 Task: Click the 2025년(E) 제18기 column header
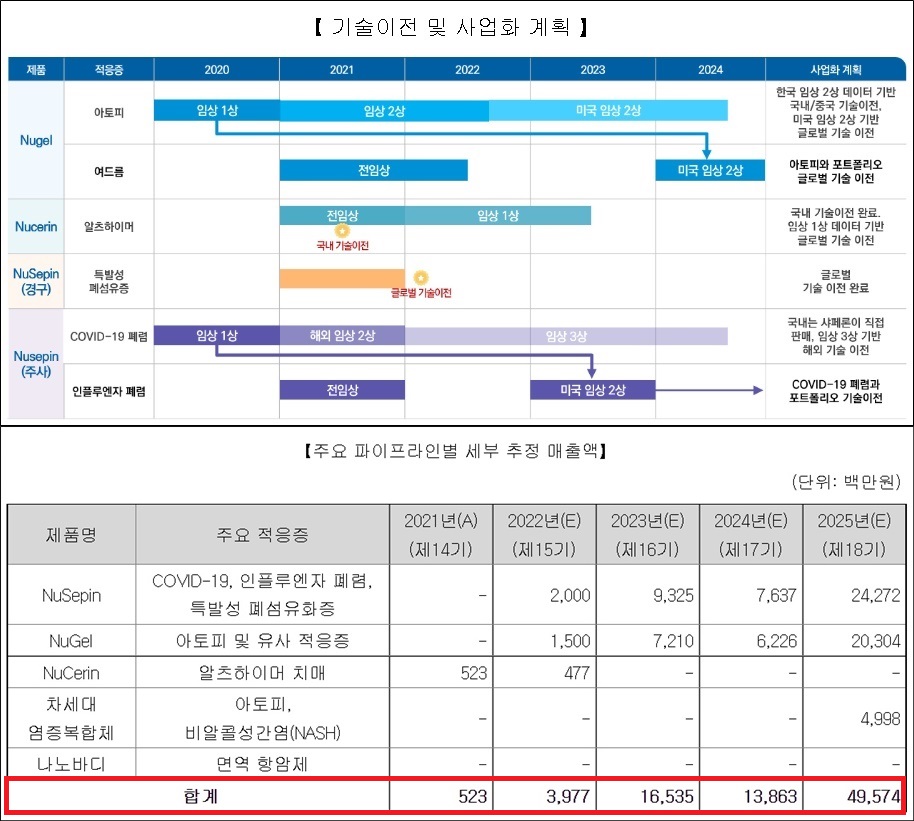(x=854, y=535)
